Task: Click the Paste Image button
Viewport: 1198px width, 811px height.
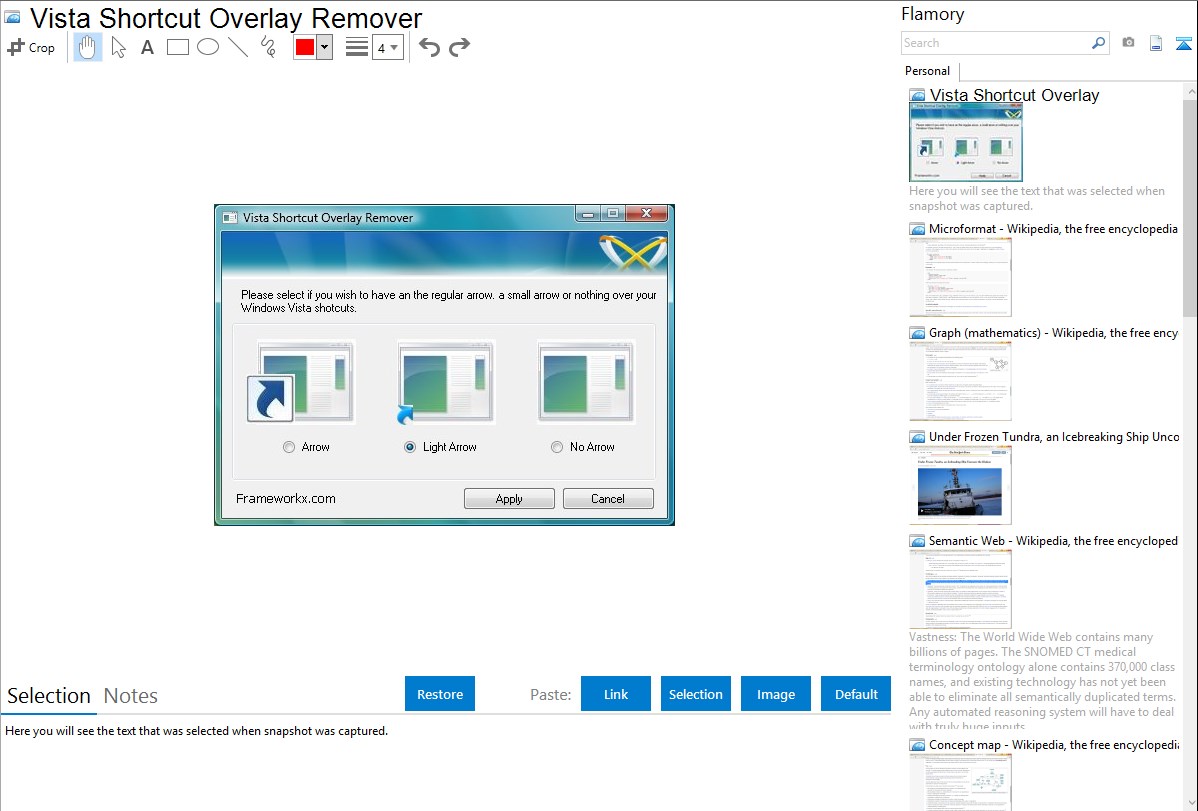Action: (x=776, y=694)
